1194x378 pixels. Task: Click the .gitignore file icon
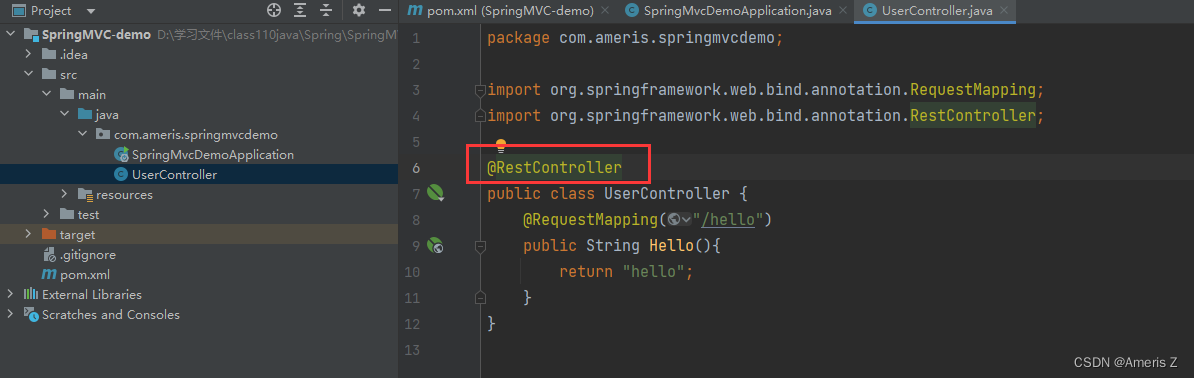coord(49,255)
